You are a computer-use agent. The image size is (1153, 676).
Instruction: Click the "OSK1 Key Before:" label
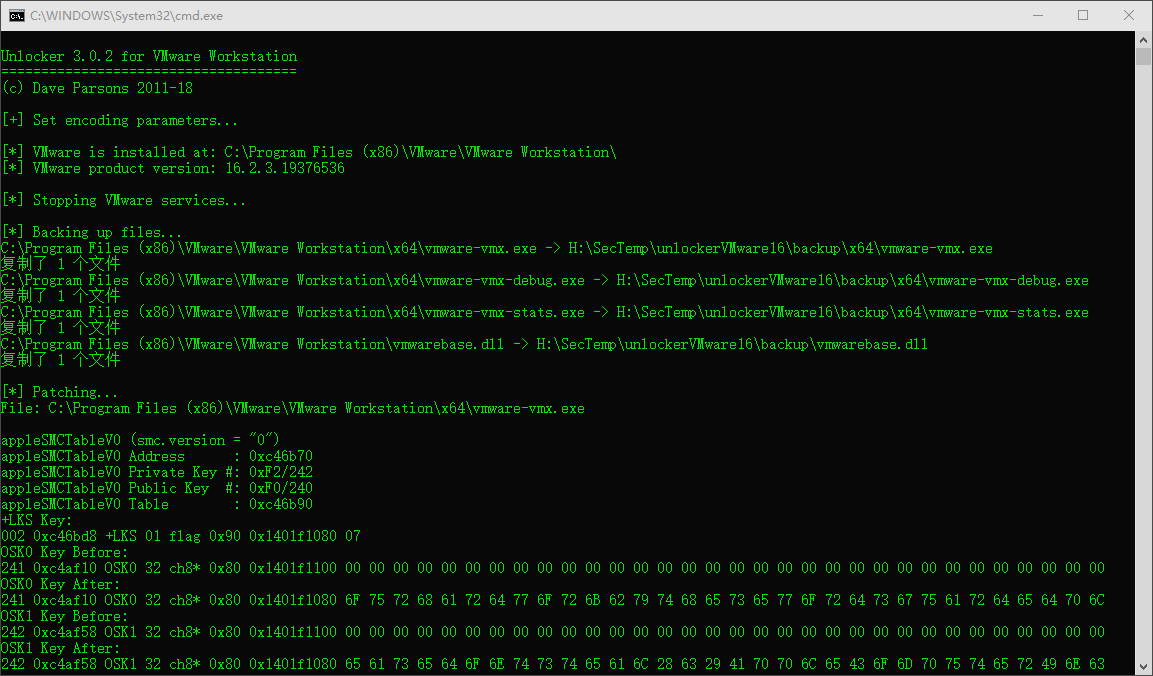(65, 616)
